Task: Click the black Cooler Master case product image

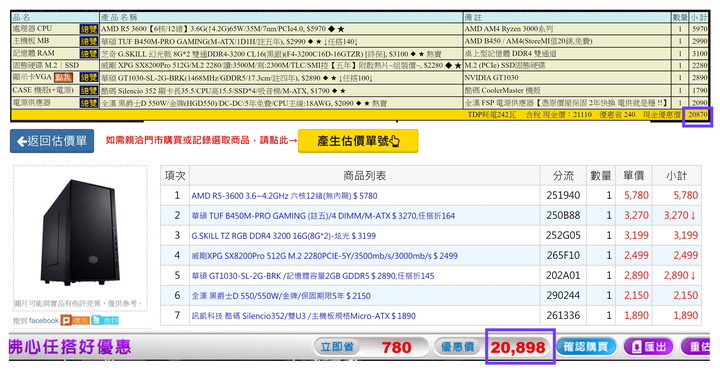Action: [81, 232]
